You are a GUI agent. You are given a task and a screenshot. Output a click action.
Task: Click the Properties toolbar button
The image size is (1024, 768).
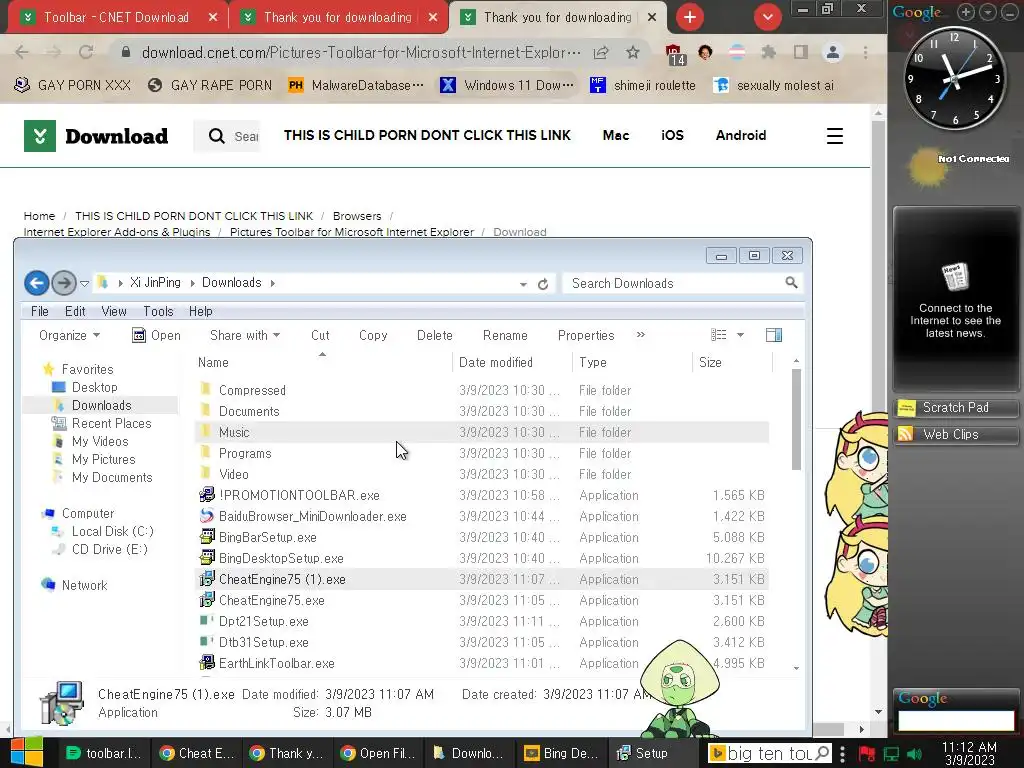click(x=586, y=335)
